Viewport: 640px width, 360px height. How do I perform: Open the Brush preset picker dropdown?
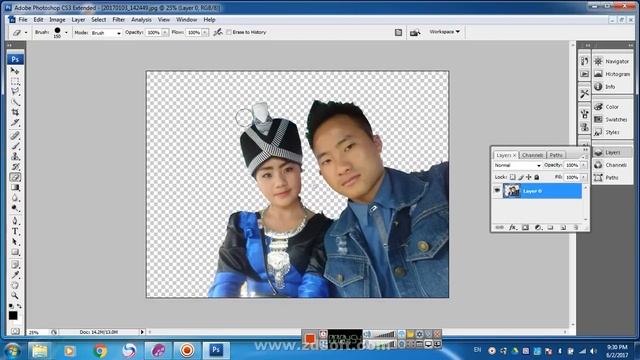point(67,33)
